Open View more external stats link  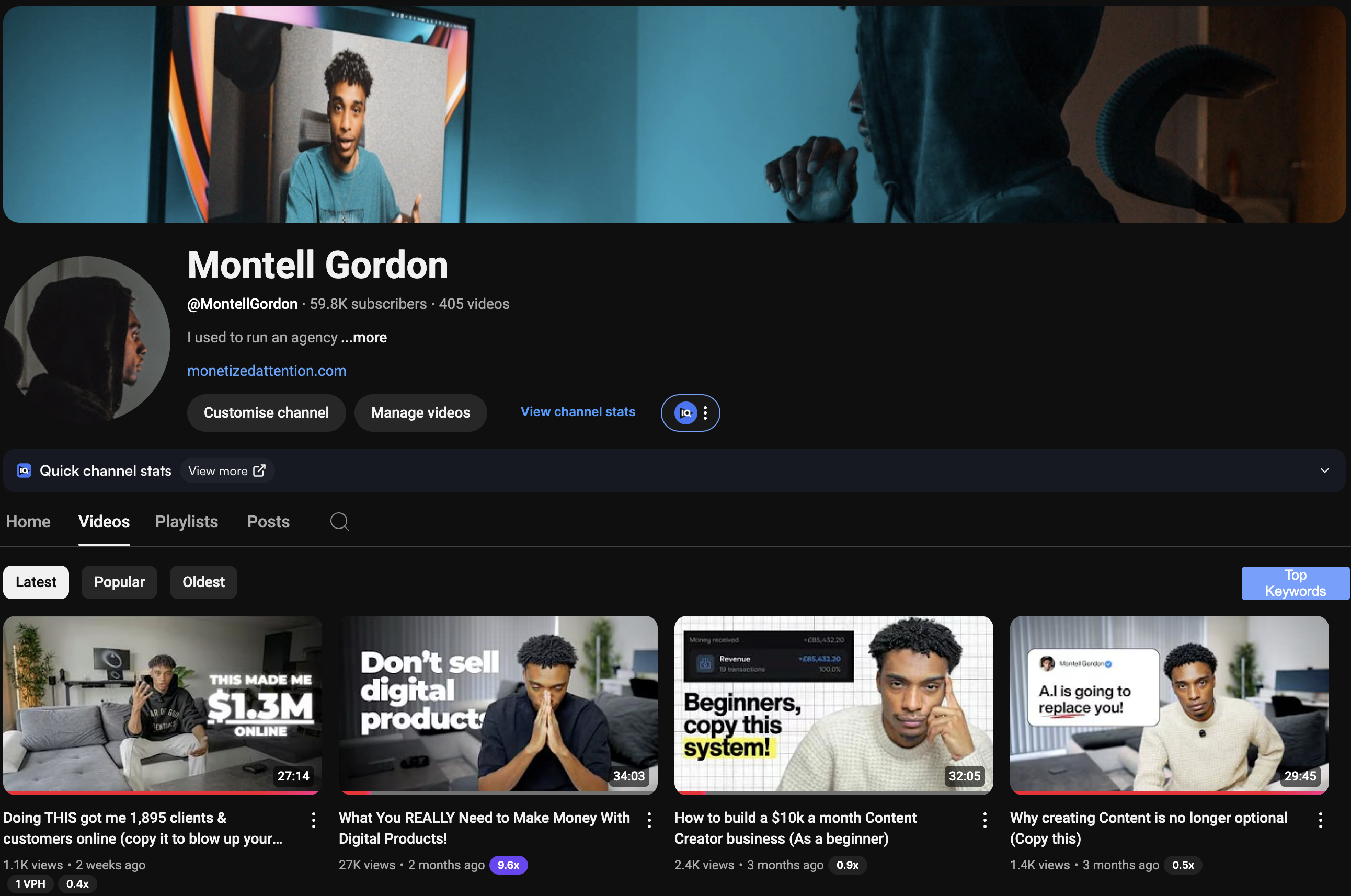pos(227,470)
